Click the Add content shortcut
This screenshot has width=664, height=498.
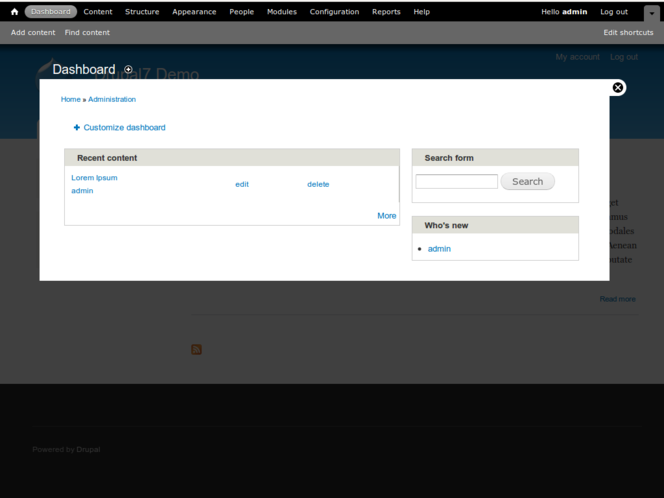(33, 33)
